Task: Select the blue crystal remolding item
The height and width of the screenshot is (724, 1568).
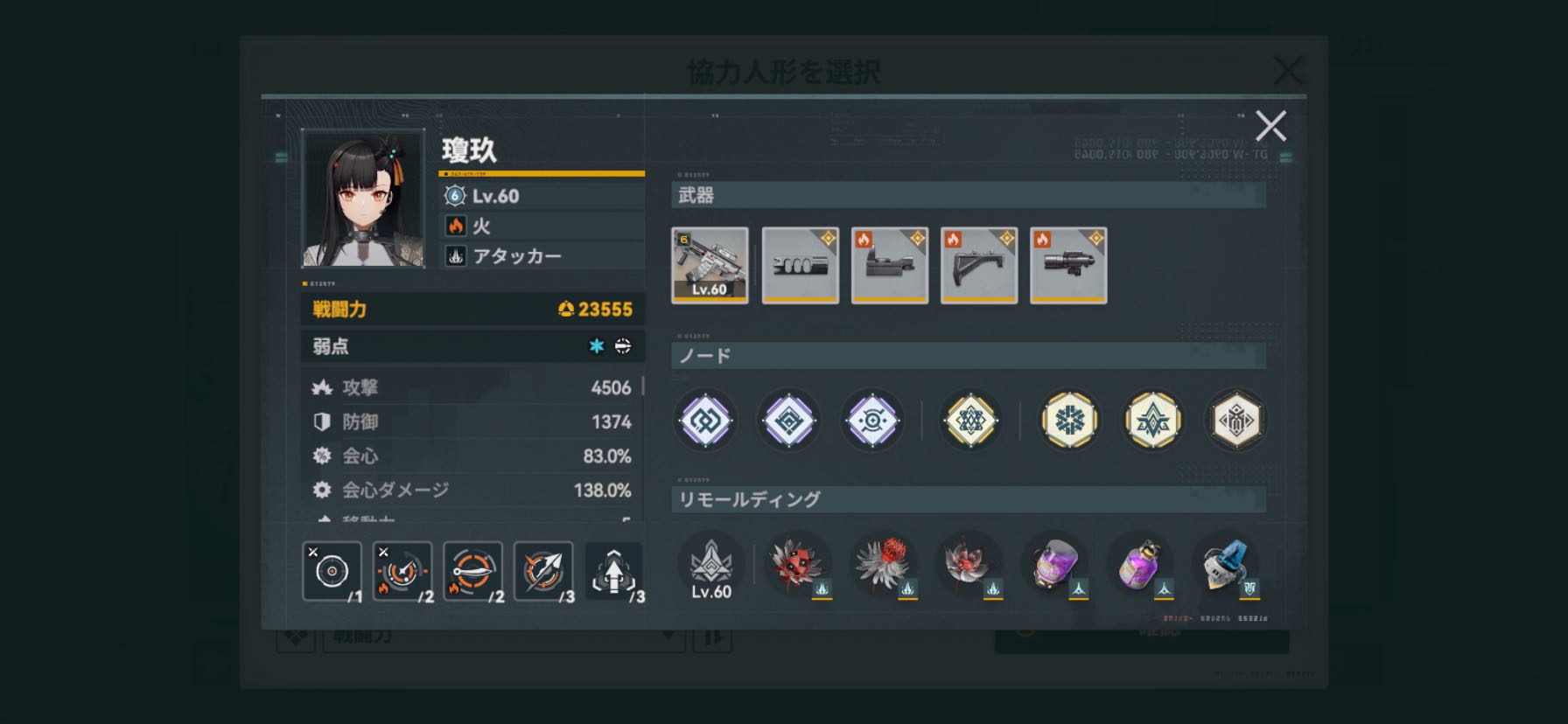Action: point(1226,564)
